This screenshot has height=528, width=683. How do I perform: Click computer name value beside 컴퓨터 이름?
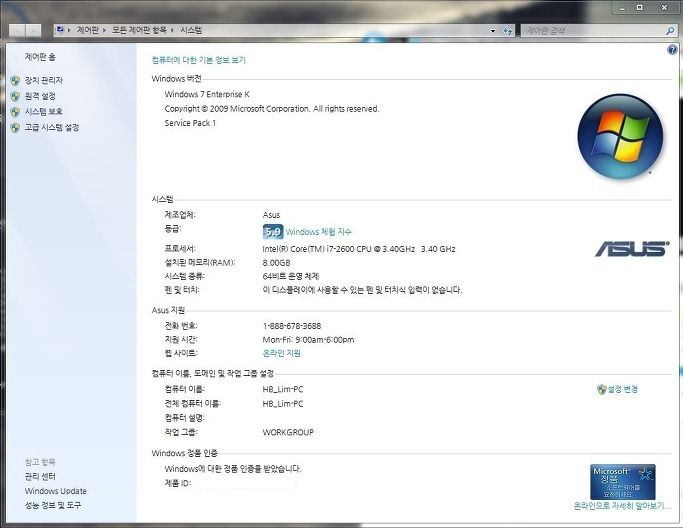pos(283,389)
